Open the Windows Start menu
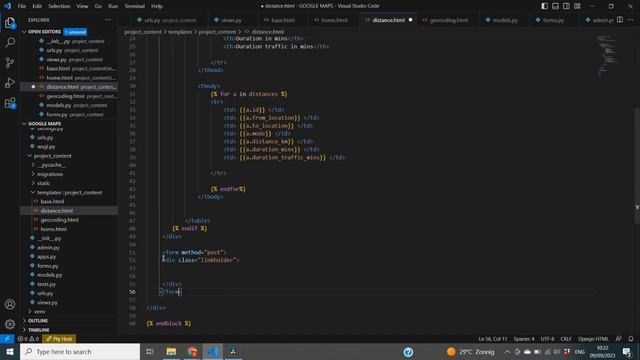The height and width of the screenshot is (360, 640). [10, 352]
